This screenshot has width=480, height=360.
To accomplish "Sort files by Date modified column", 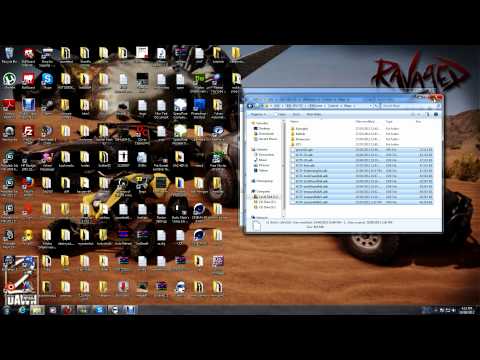I will [365, 122].
